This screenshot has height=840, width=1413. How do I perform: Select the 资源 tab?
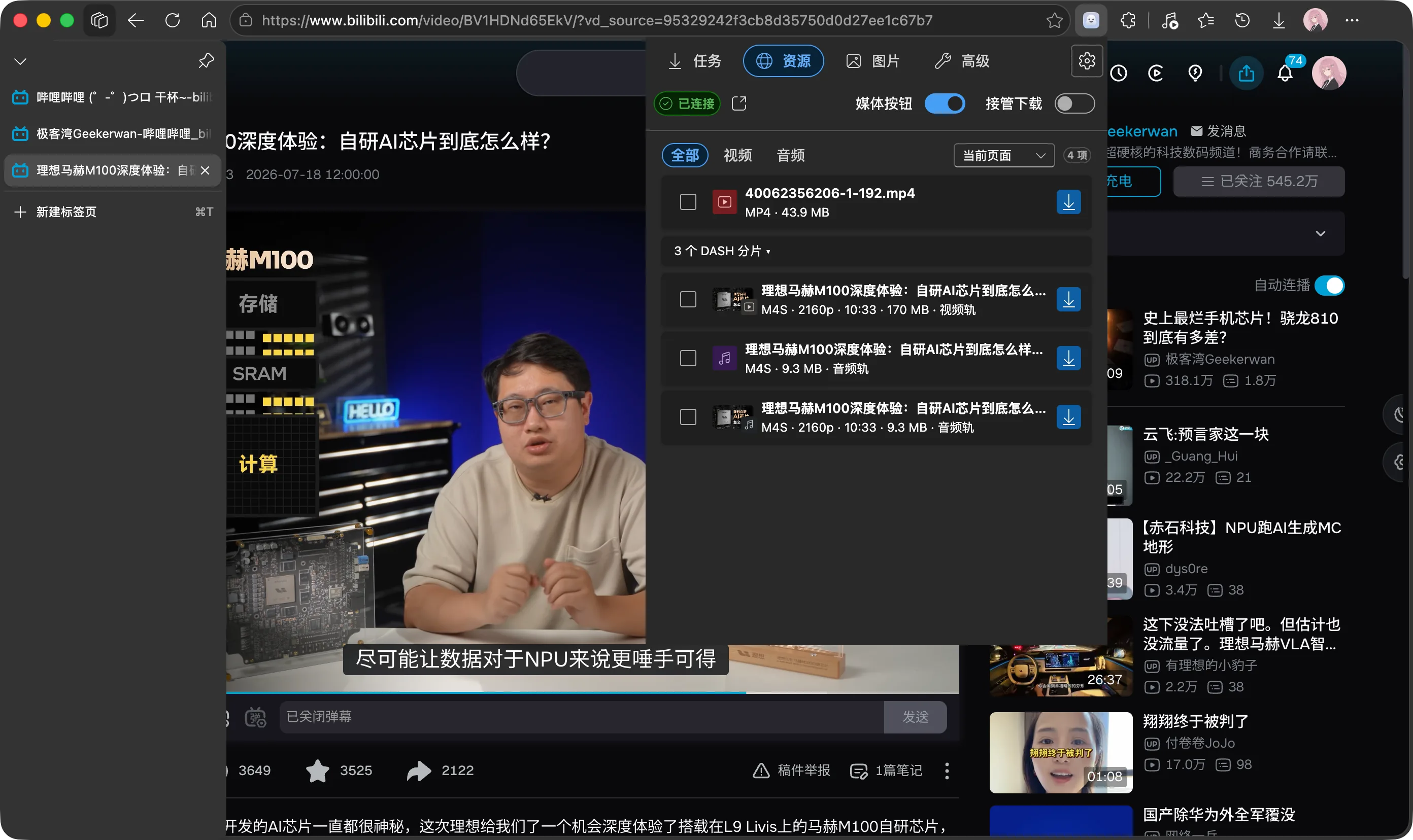point(784,60)
